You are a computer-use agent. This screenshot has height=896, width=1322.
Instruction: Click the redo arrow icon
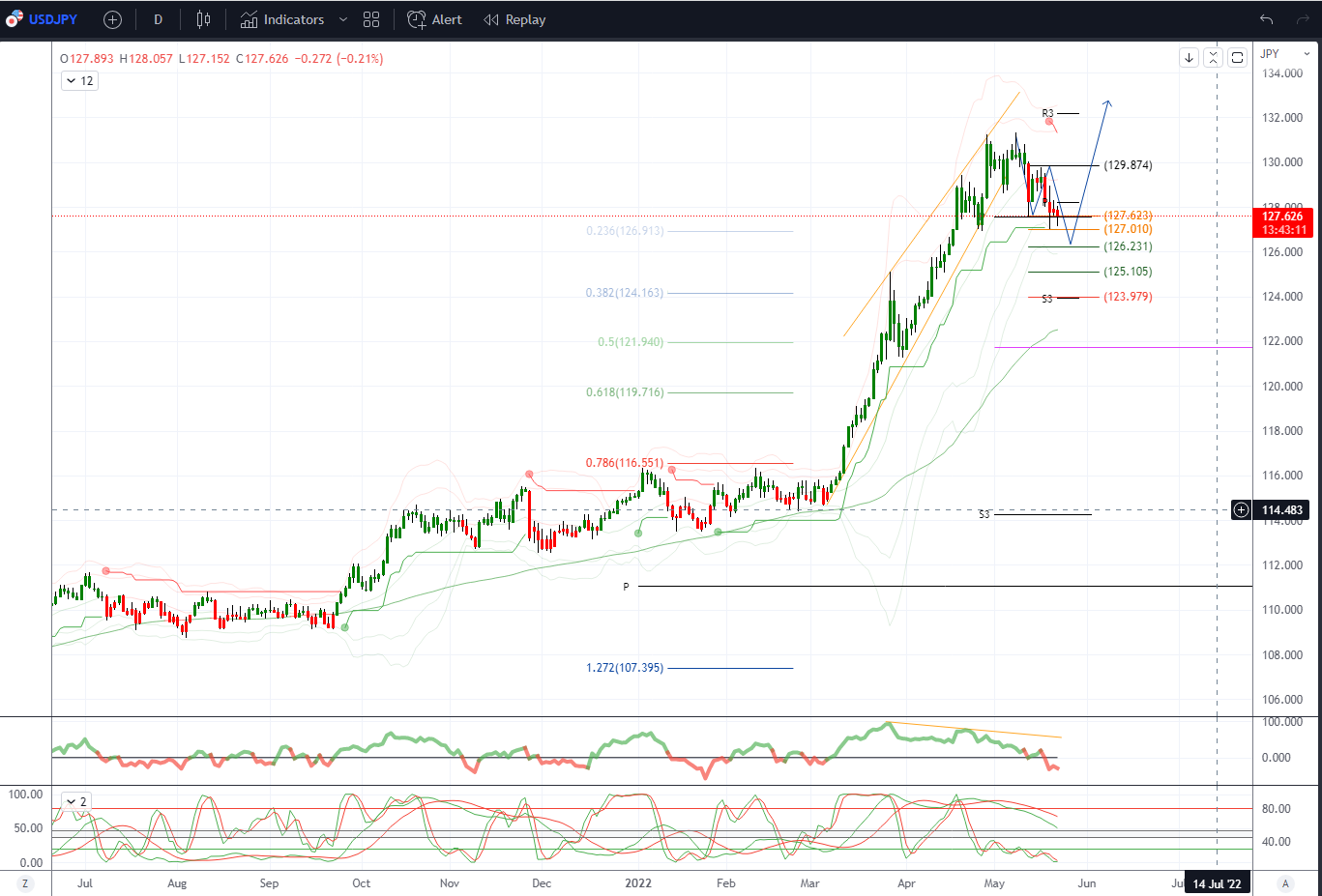pyautogui.click(x=1303, y=19)
